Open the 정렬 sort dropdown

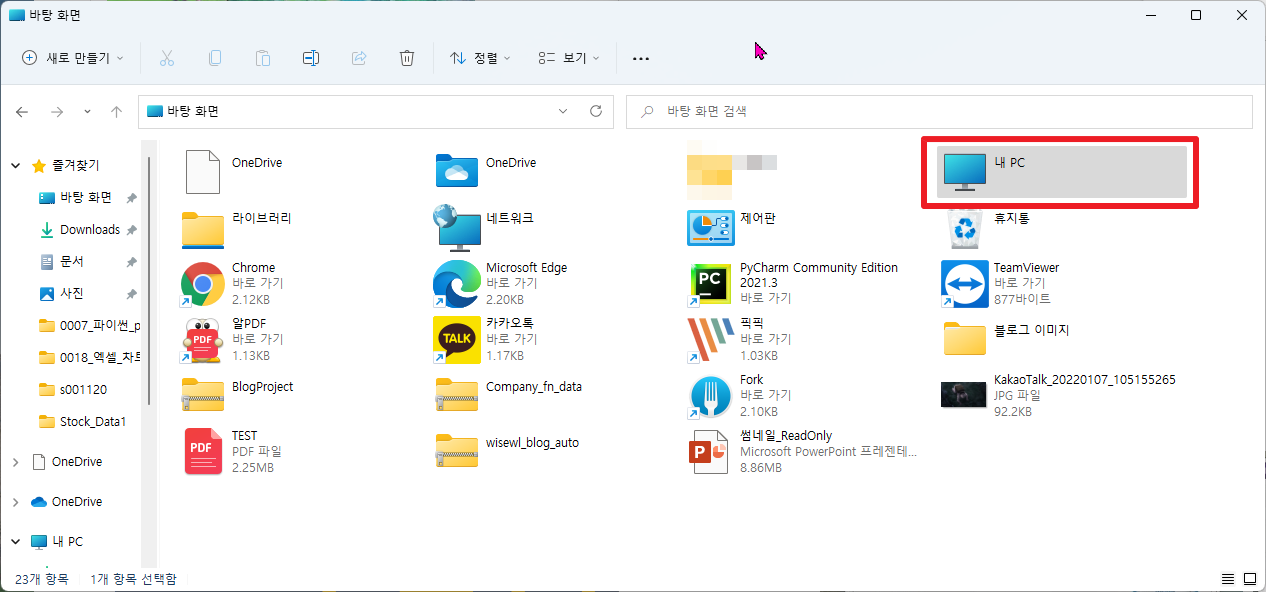click(480, 58)
